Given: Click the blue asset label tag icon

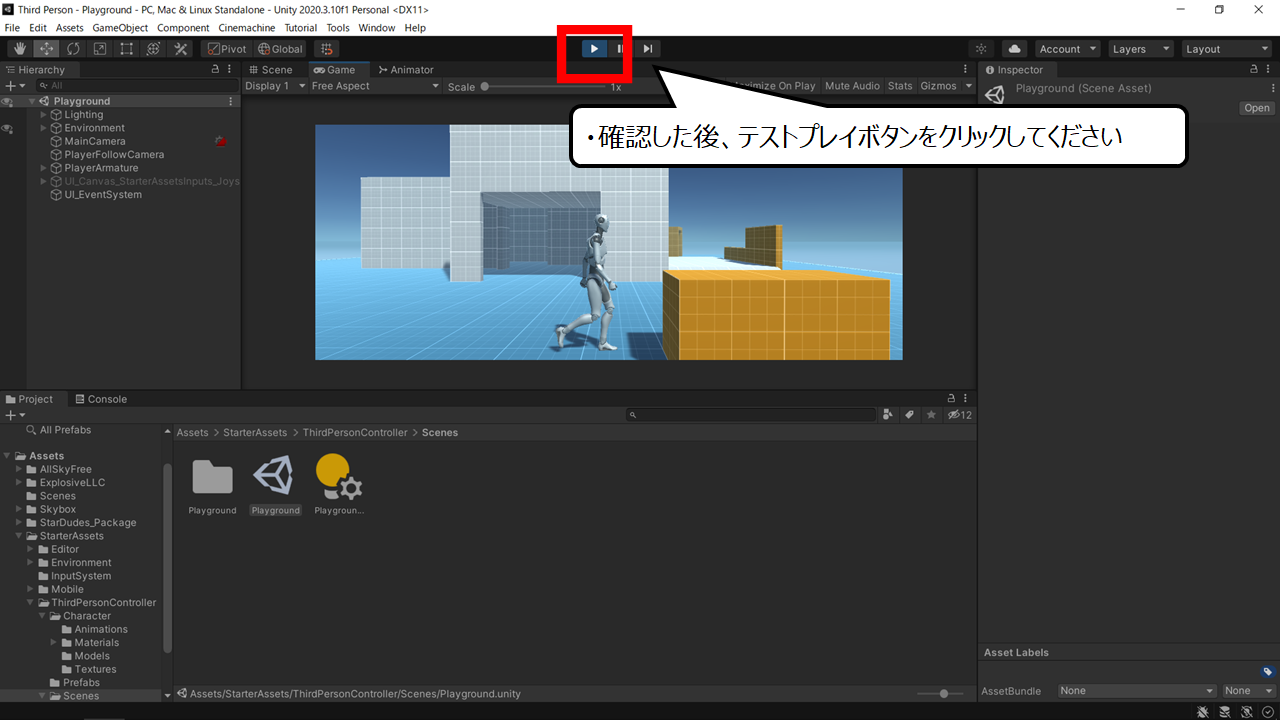Looking at the screenshot, I should (x=1268, y=672).
